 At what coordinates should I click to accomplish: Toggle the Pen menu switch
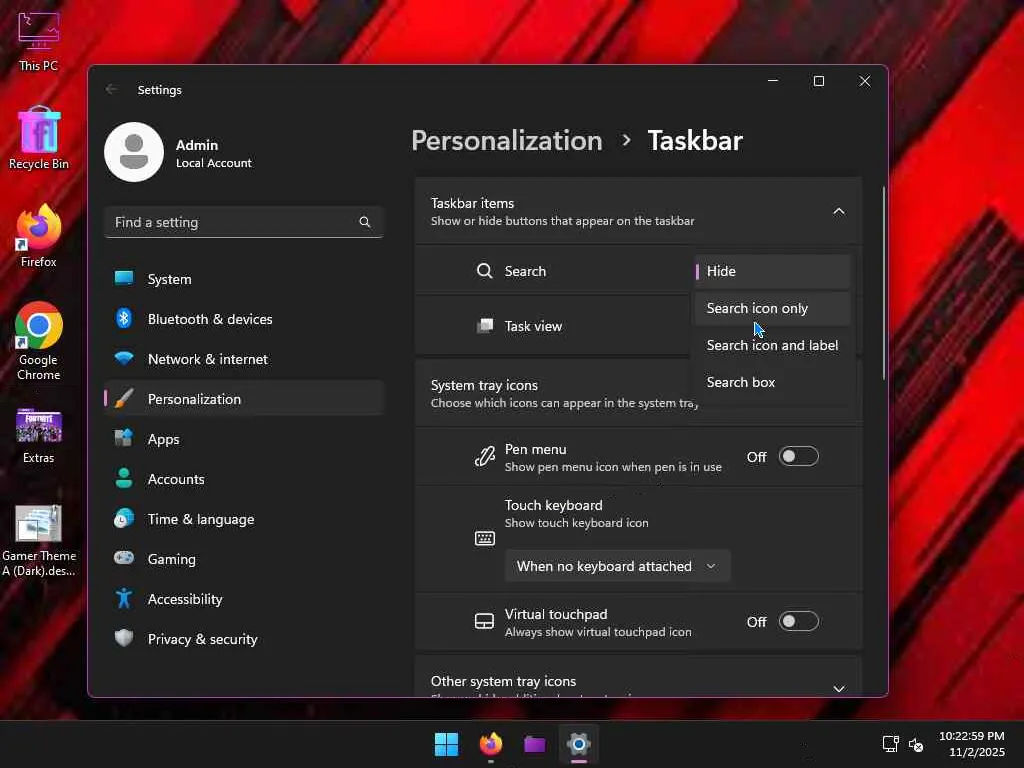[x=798, y=456]
